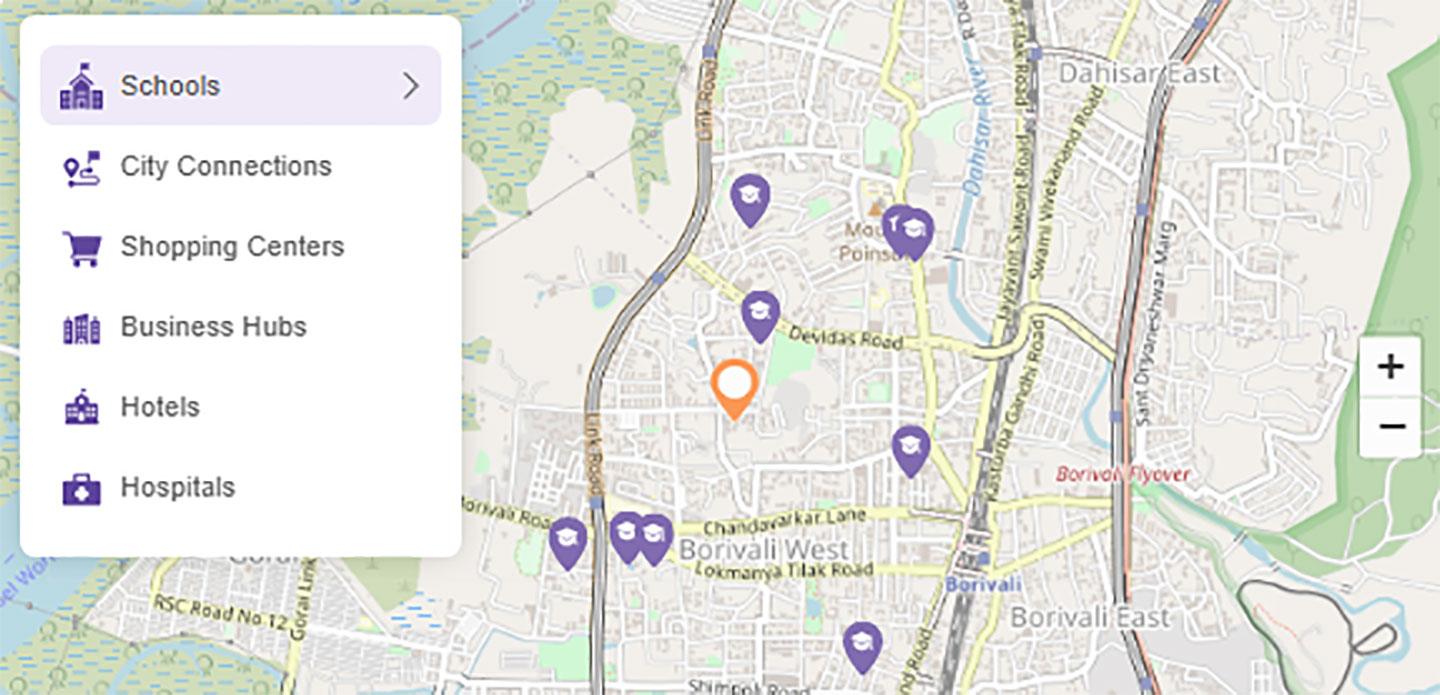Click school marker near Shimpoli Road

(862, 647)
